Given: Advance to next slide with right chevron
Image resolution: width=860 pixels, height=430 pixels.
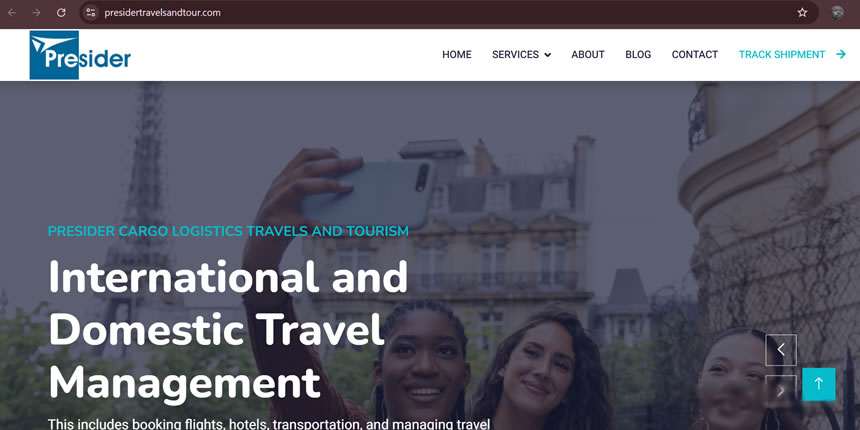Looking at the screenshot, I should pyautogui.click(x=781, y=391).
